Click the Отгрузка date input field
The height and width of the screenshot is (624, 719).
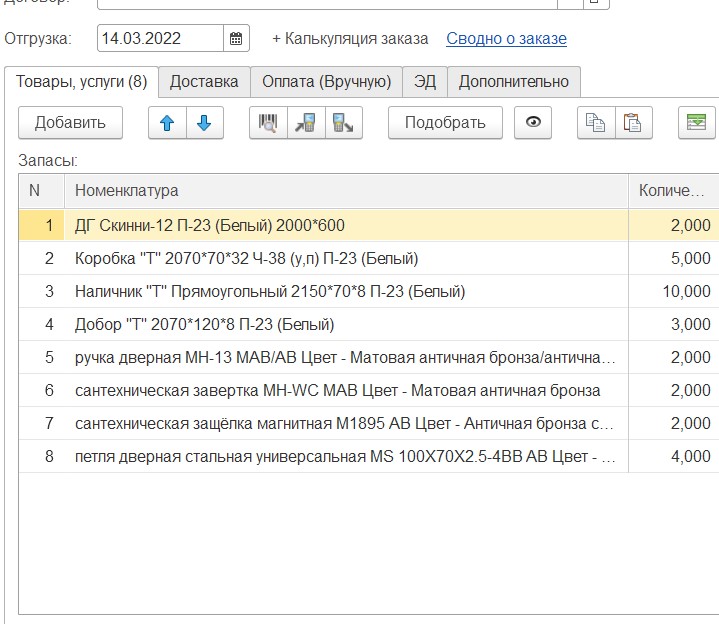[x=160, y=39]
